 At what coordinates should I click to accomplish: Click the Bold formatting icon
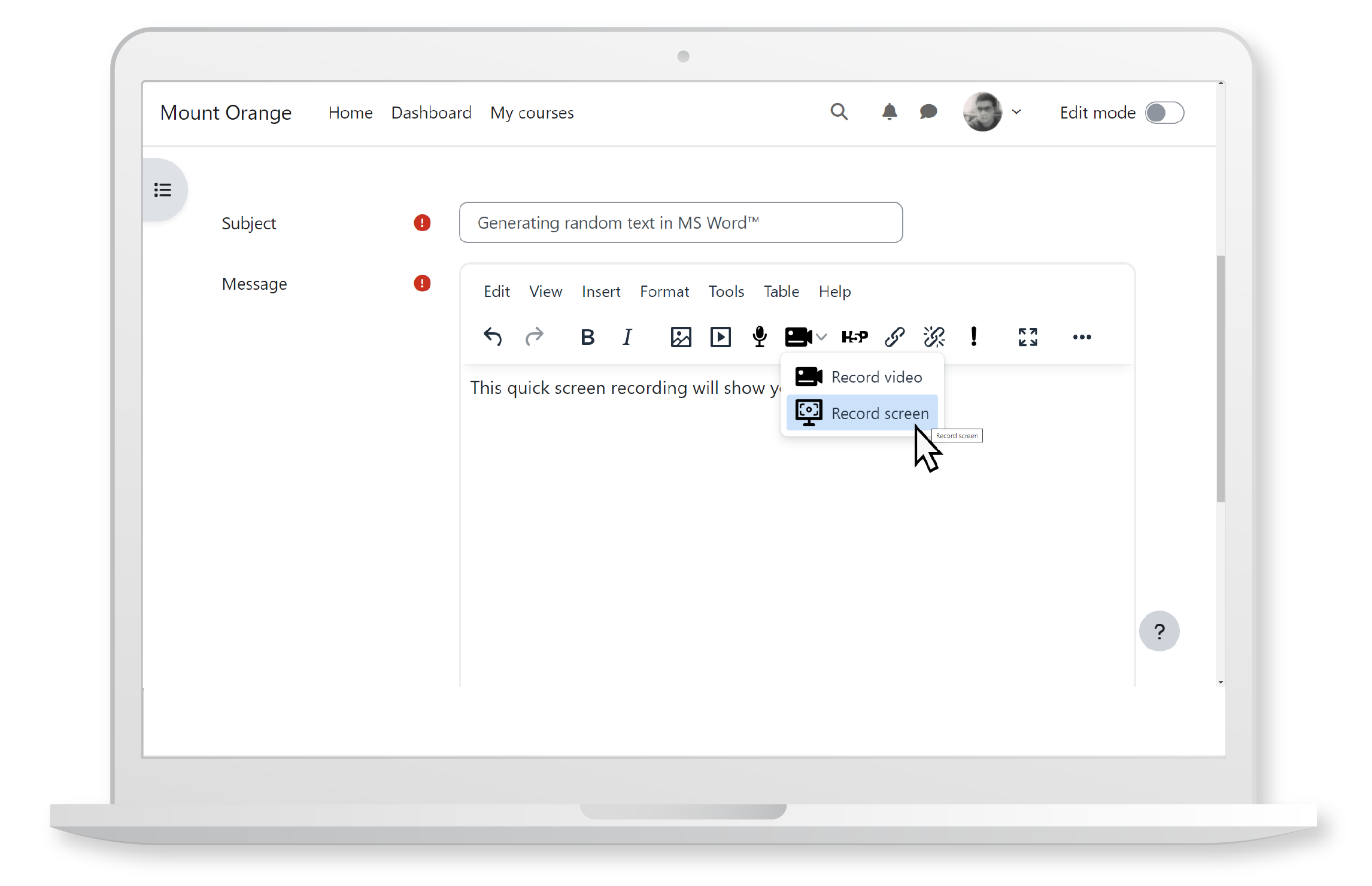pyautogui.click(x=587, y=336)
